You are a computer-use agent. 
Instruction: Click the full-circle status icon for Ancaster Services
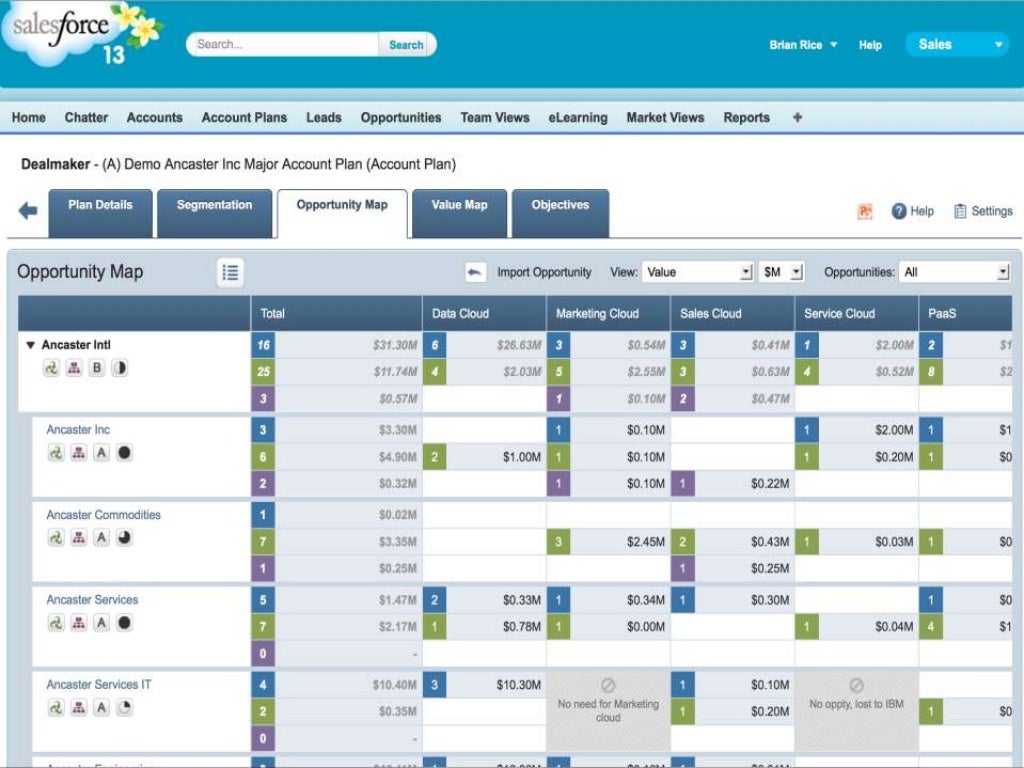pyautogui.click(x=124, y=622)
